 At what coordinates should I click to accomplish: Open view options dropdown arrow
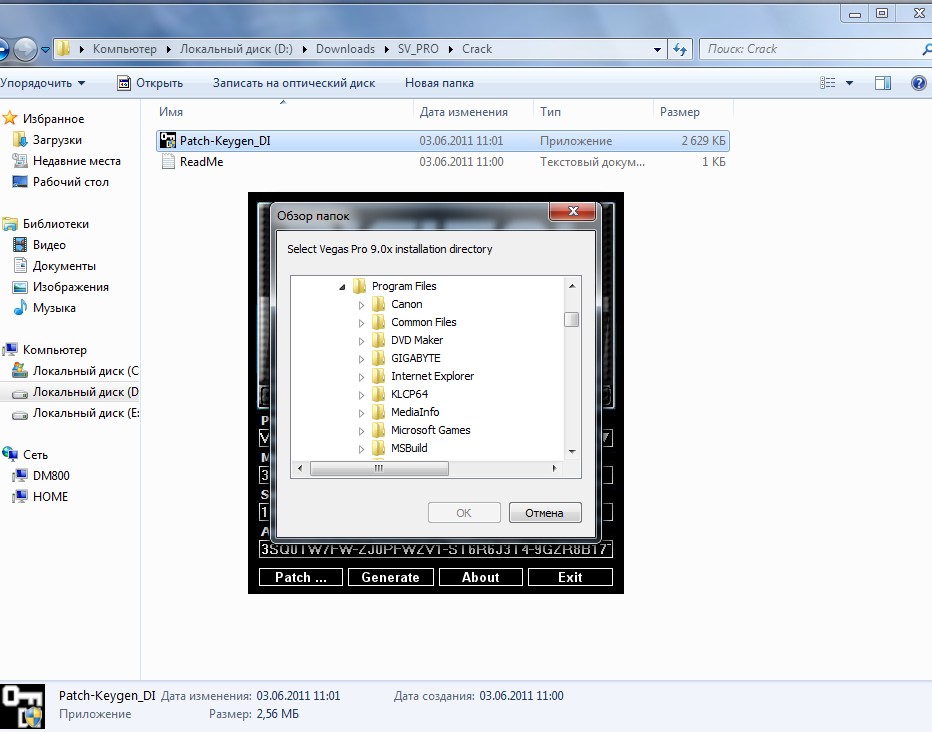(849, 83)
